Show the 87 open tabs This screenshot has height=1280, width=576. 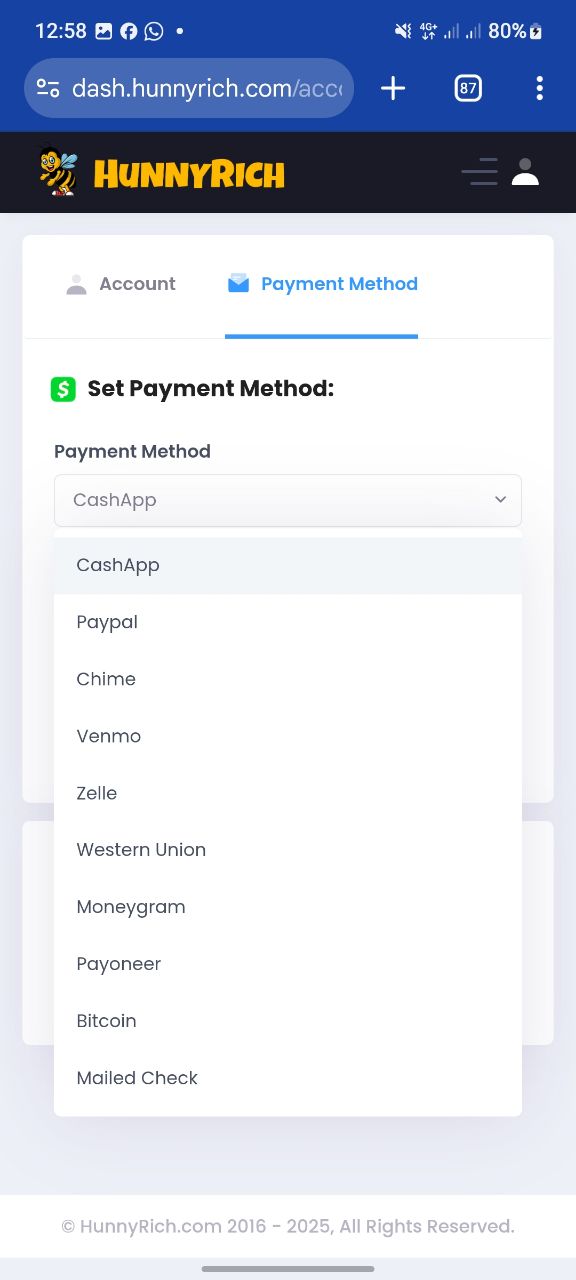pos(468,88)
